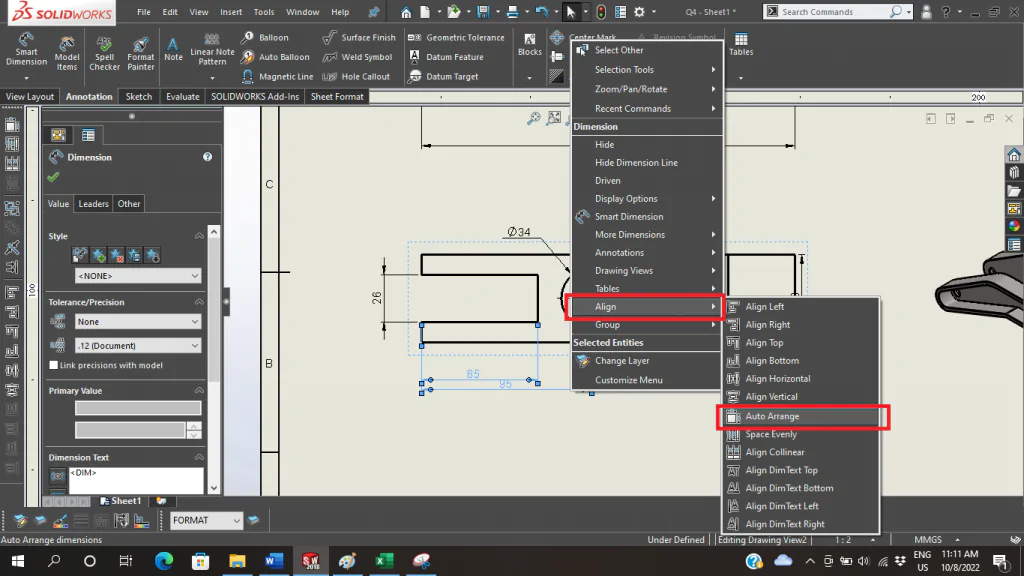Toggle Link precisions with model checkbox
This screenshot has height=576, width=1024.
coord(54,365)
